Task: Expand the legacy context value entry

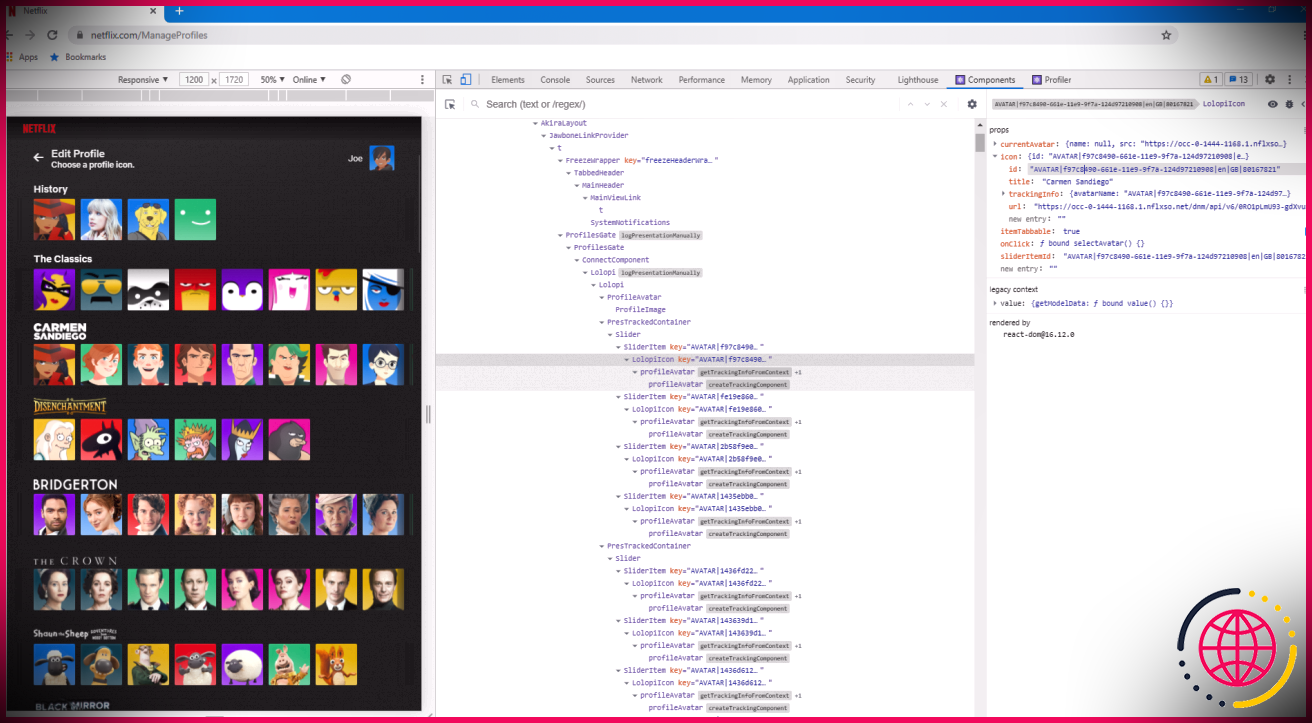Action: click(x=994, y=303)
